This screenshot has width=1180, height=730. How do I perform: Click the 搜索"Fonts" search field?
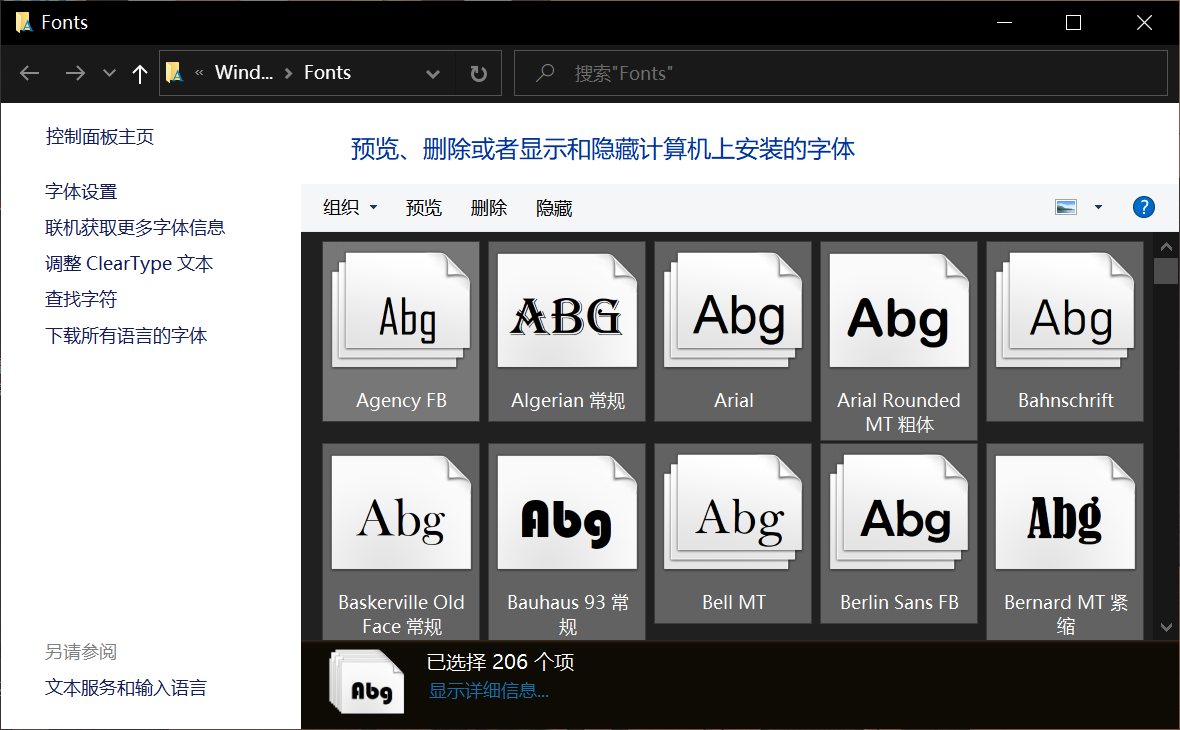point(841,73)
